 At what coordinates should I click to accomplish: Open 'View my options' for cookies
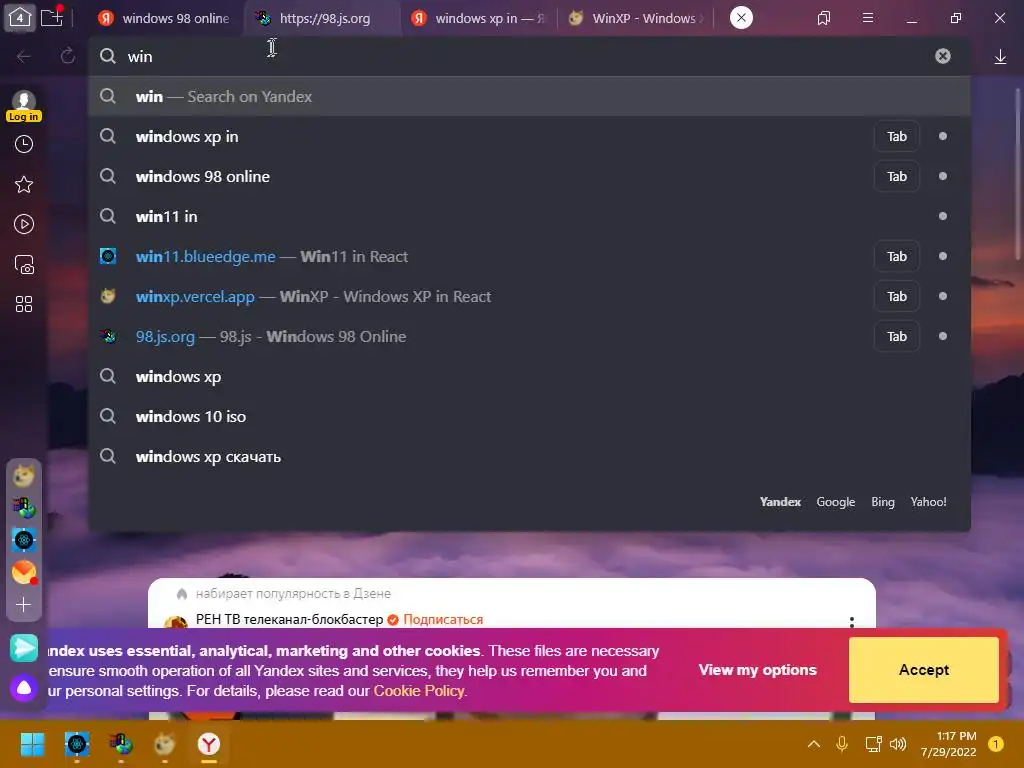click(x=758, y=670)
